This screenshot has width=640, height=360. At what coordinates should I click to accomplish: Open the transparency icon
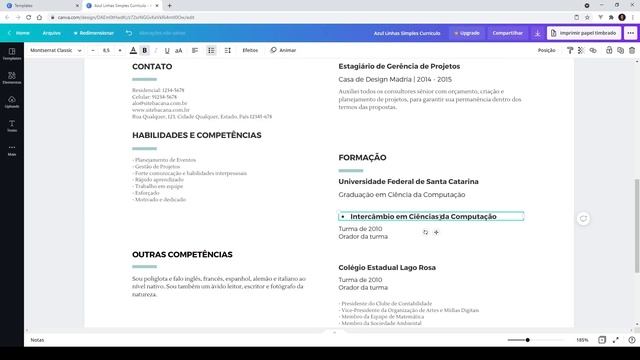point(581,50)
